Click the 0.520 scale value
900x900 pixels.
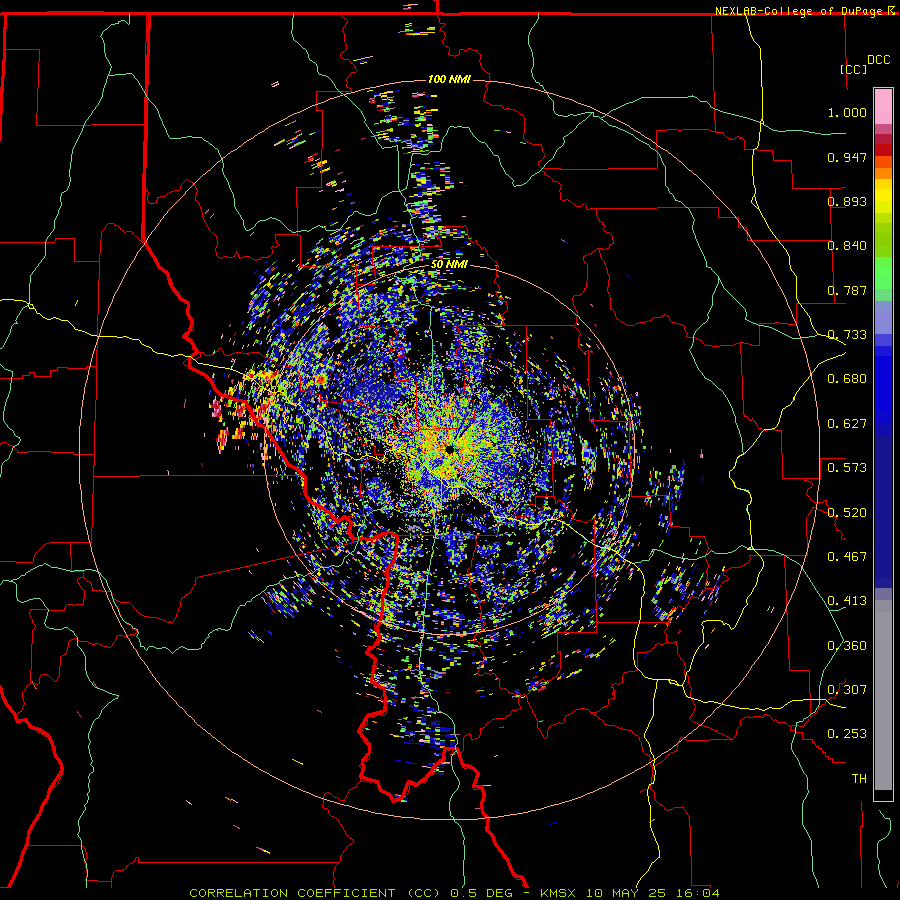click(847, 513)
